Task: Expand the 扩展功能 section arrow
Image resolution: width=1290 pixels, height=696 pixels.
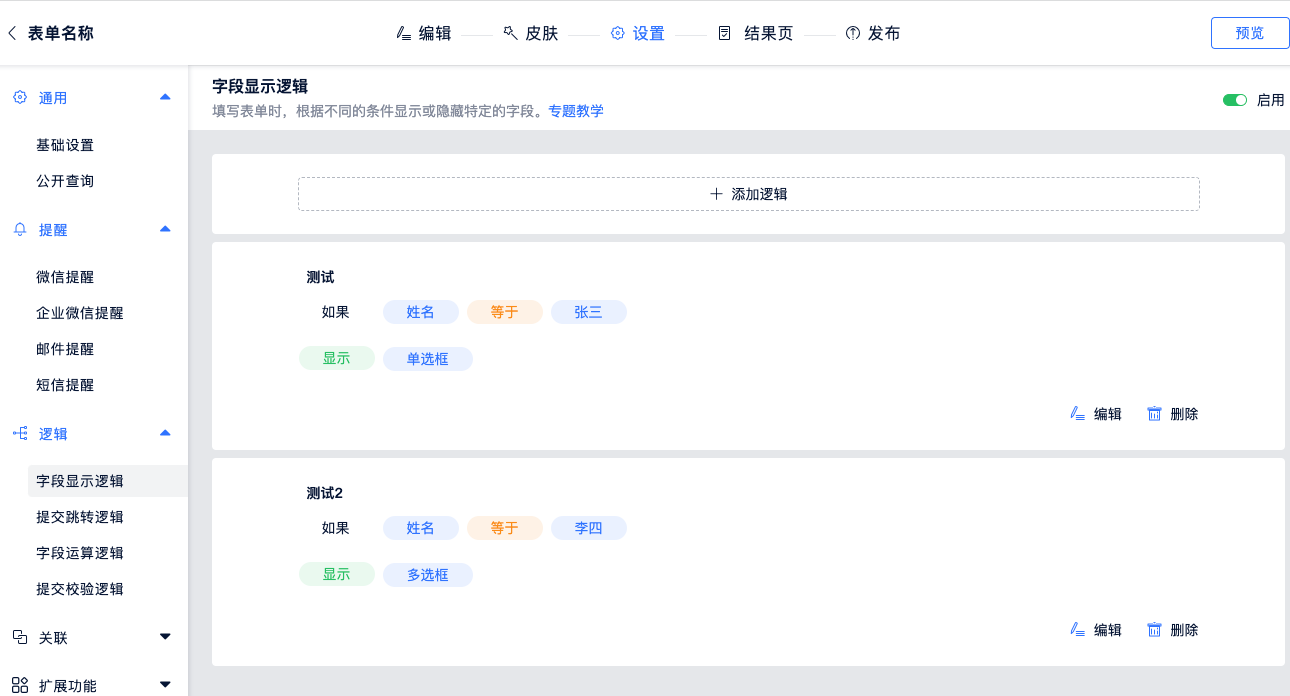Action: (165, 685)
